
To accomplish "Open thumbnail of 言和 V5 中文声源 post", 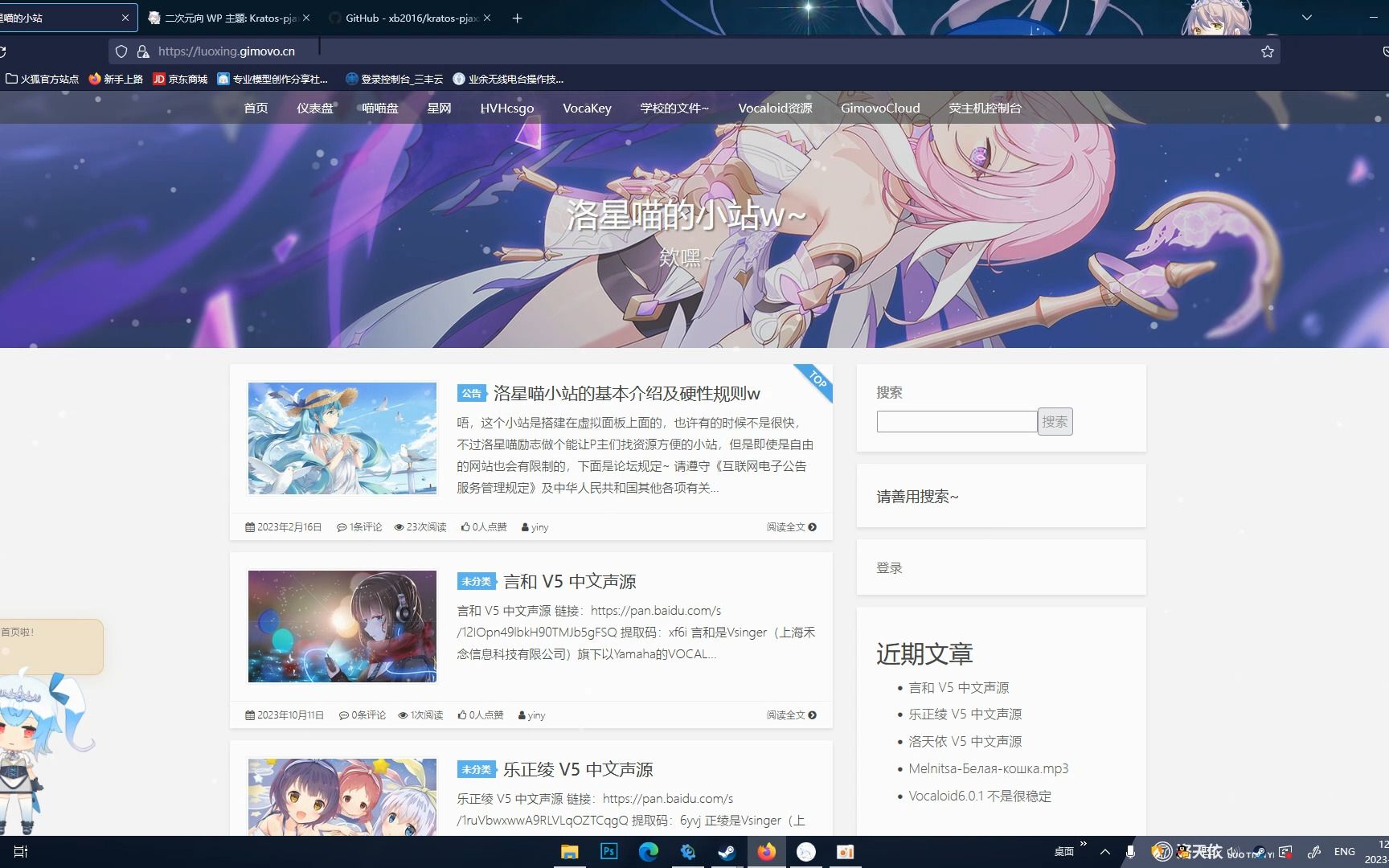I will (x=342, y=626).
